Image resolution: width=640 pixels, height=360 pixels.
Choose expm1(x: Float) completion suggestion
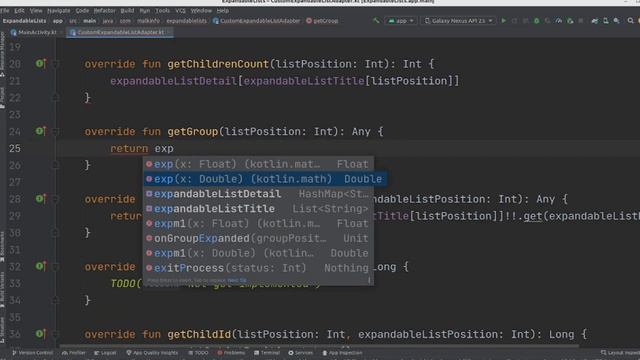pyautogui.click(x=258, y=223)
